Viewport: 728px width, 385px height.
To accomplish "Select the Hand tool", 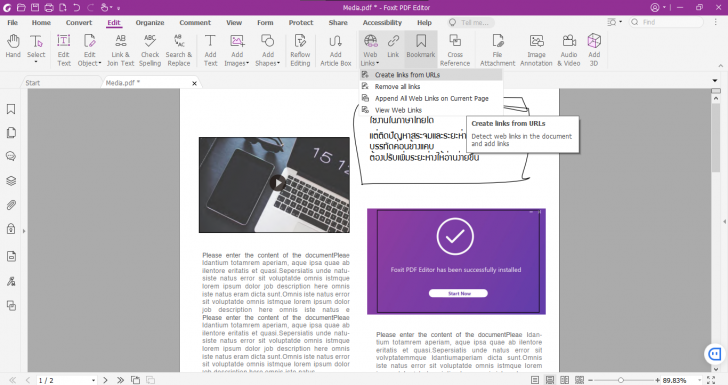I will [13, 46].
